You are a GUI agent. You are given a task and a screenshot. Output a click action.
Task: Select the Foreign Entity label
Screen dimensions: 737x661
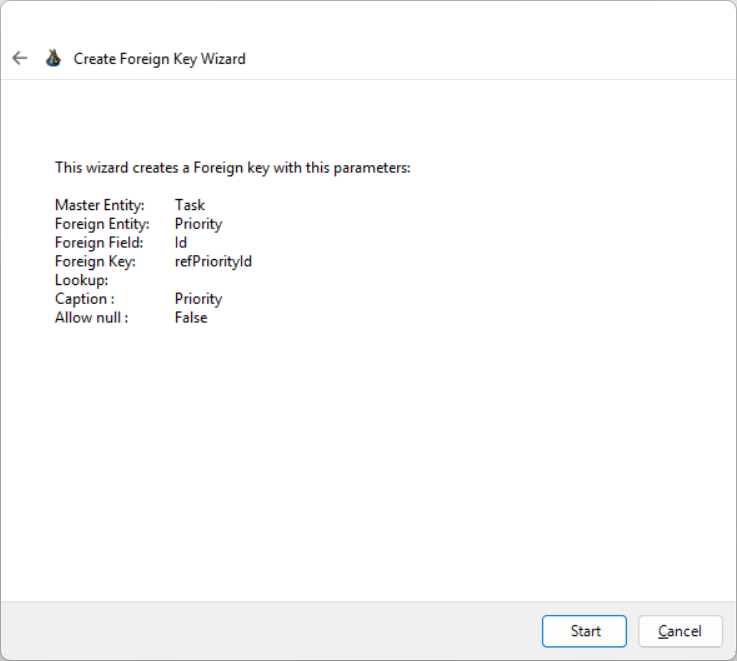pyautogui.click(x=102, y=224)
